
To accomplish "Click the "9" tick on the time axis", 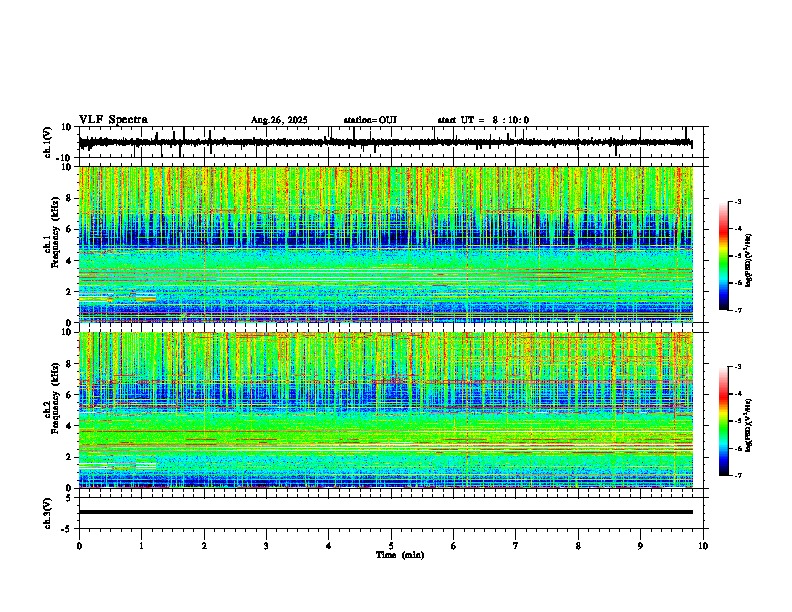I will click(640, 546).
